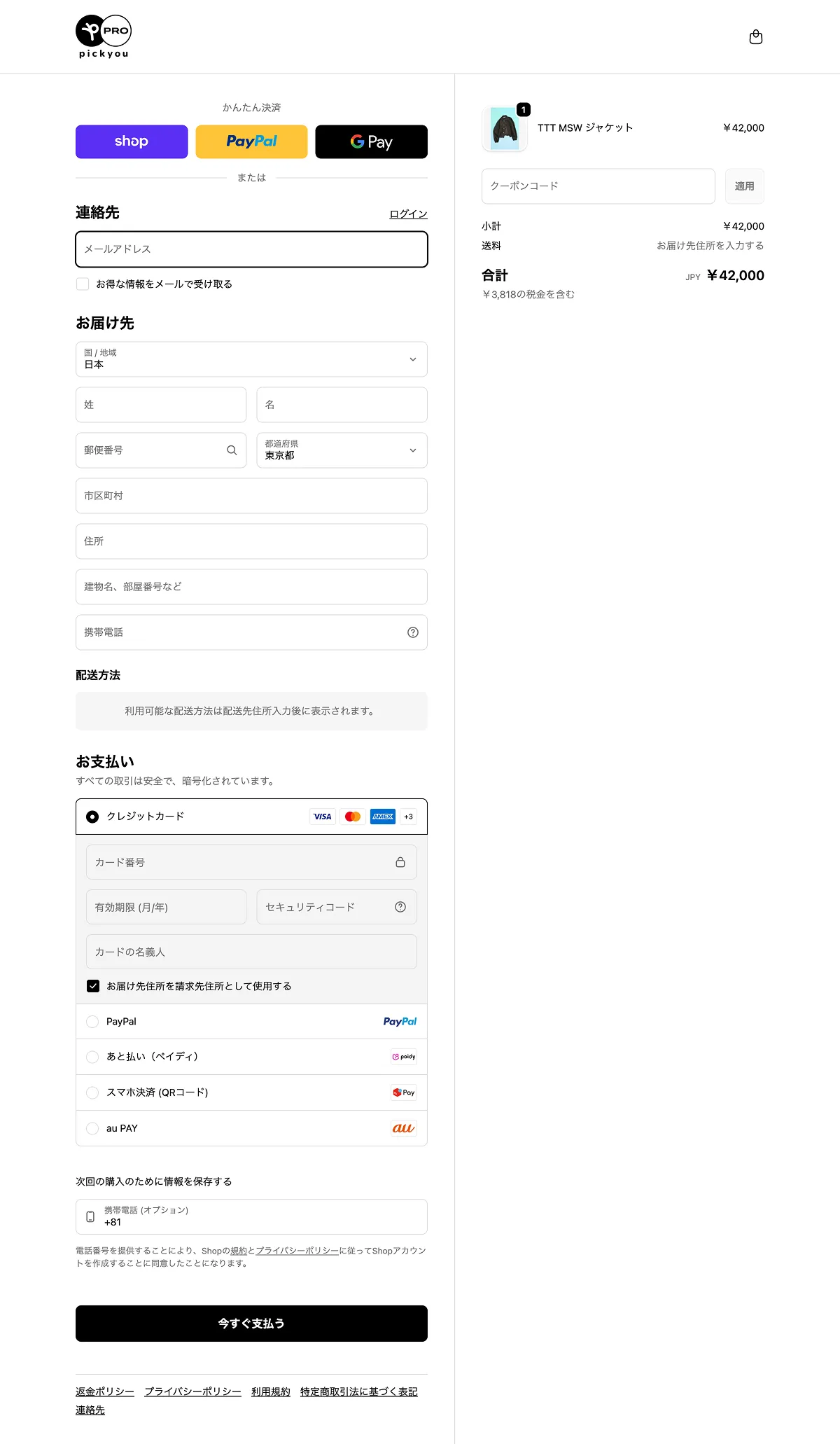Expand the prefecture dropdown showing 東京都
This screenshot has height=1444, width=840.
point(342,450)
